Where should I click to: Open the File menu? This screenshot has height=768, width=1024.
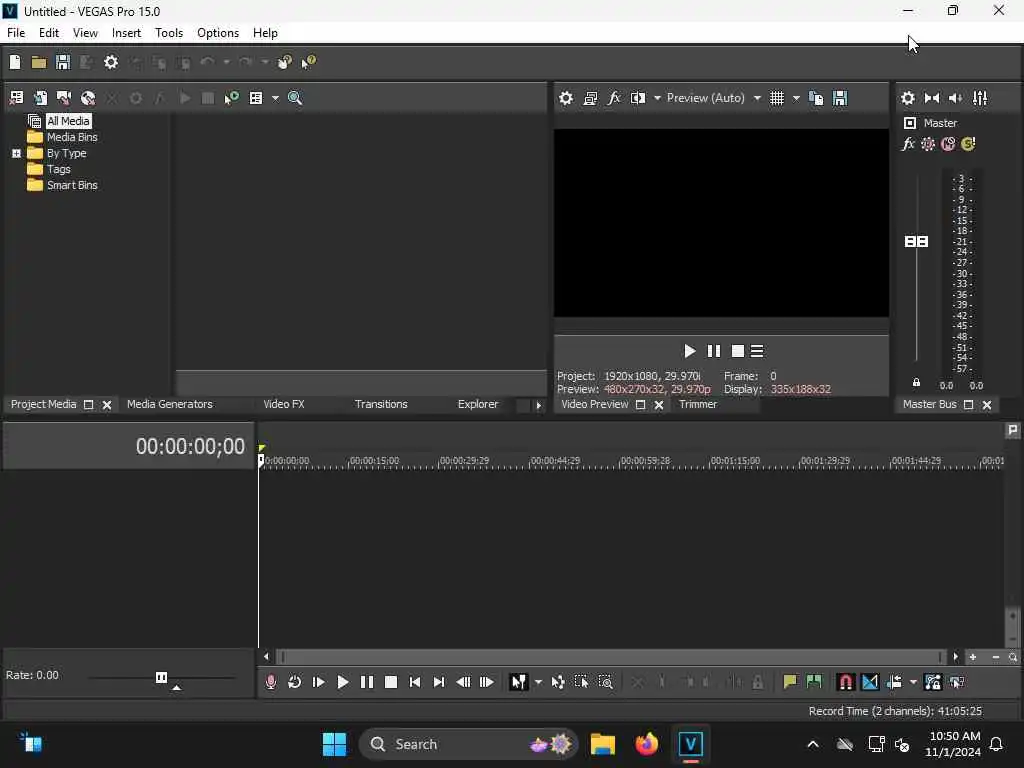(x=16, y=33)
